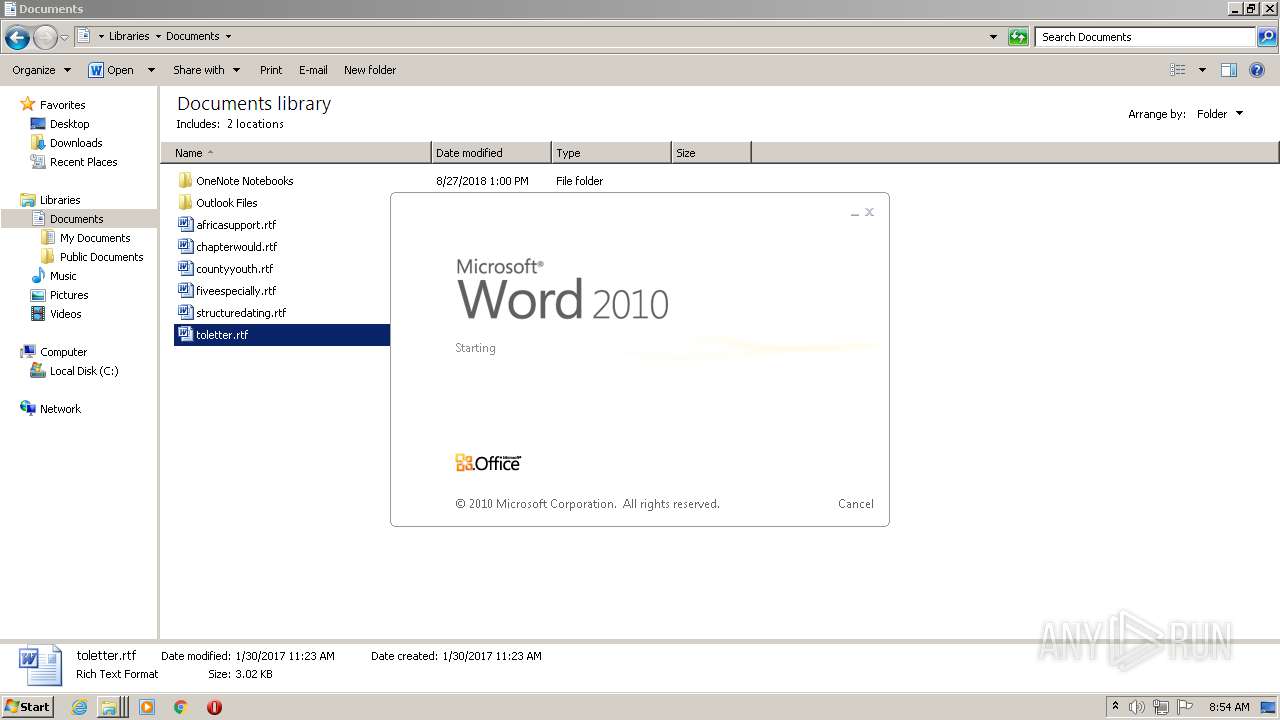This screenshot has height=720, width=1280.
Task: Click the Action Center flag tray icon
Action: (x=1185, y=707)
